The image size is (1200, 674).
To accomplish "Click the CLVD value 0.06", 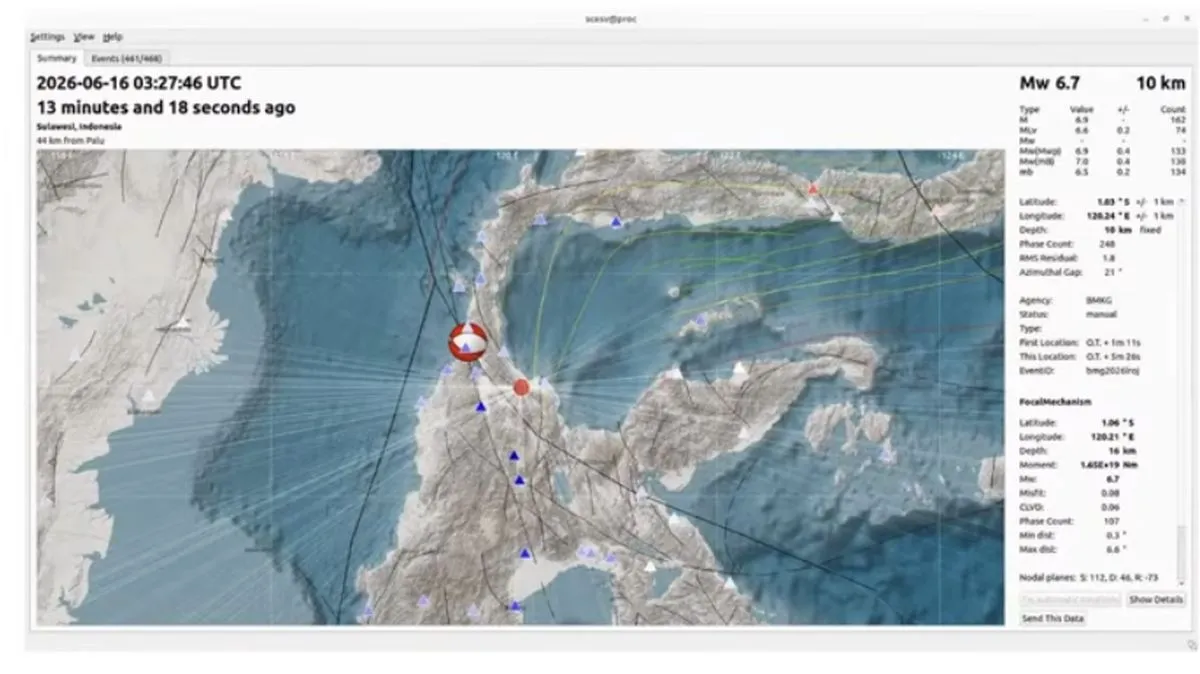I will (x=1111, y=507).
